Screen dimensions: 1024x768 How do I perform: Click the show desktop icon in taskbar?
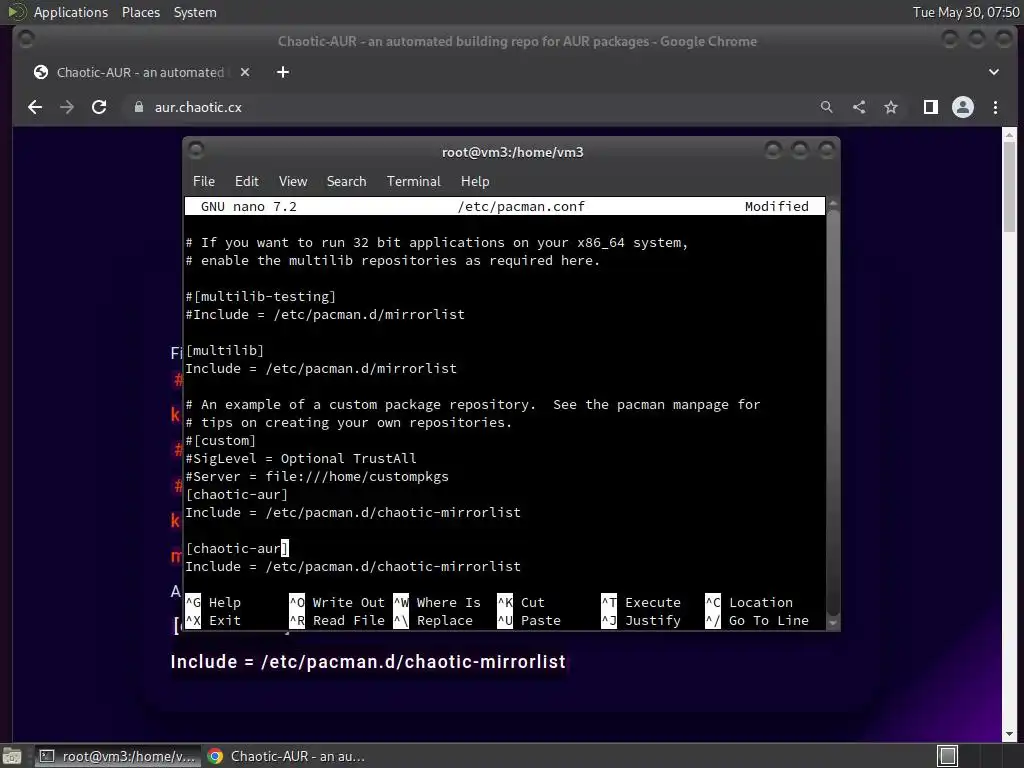pyautogui.click(x=12, y=756)
